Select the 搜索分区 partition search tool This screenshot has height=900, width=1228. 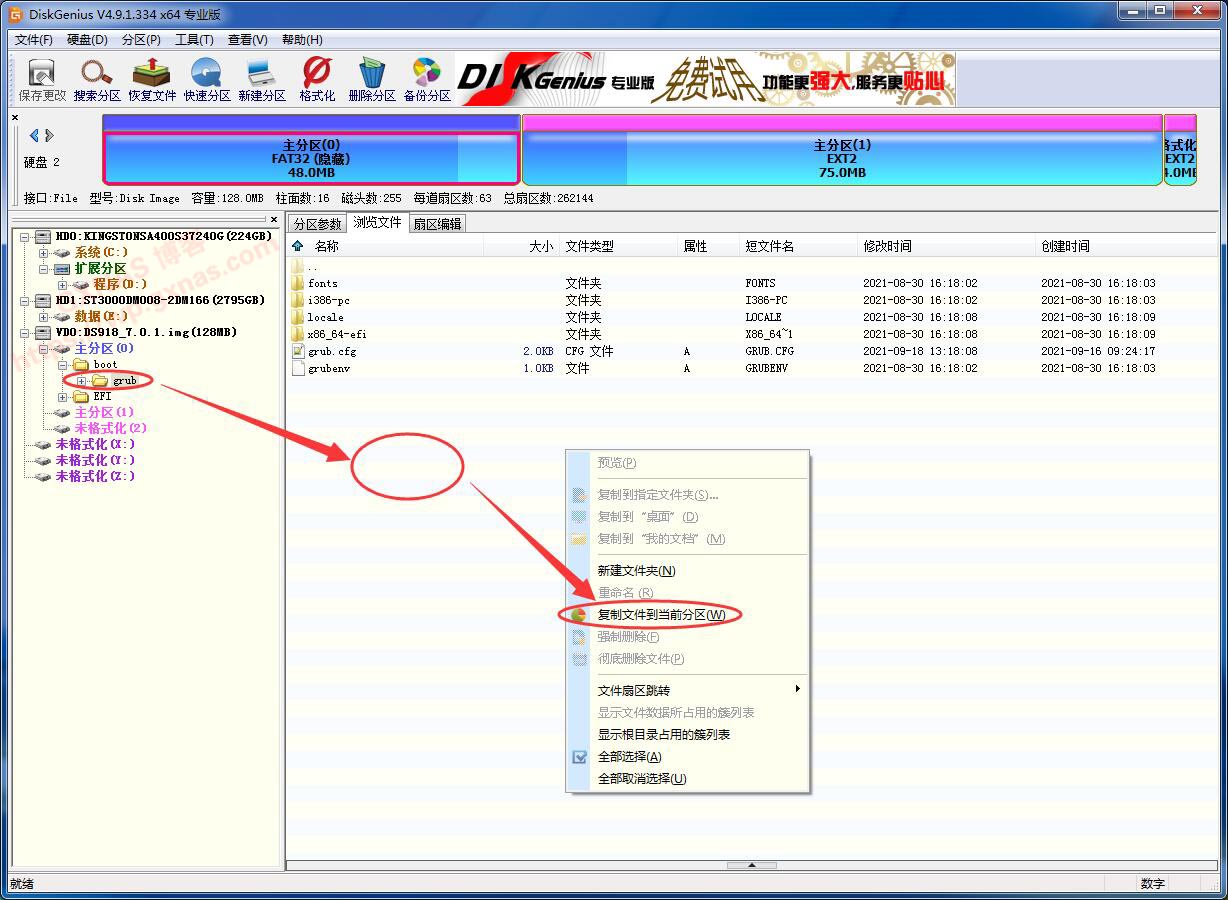[x=95, y=78]
